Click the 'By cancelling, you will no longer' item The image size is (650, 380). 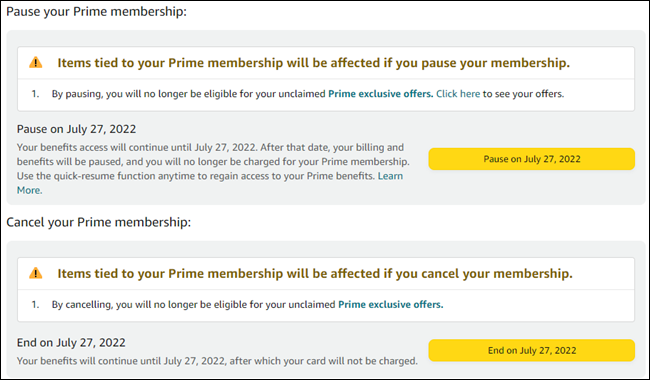click(247, 305)
